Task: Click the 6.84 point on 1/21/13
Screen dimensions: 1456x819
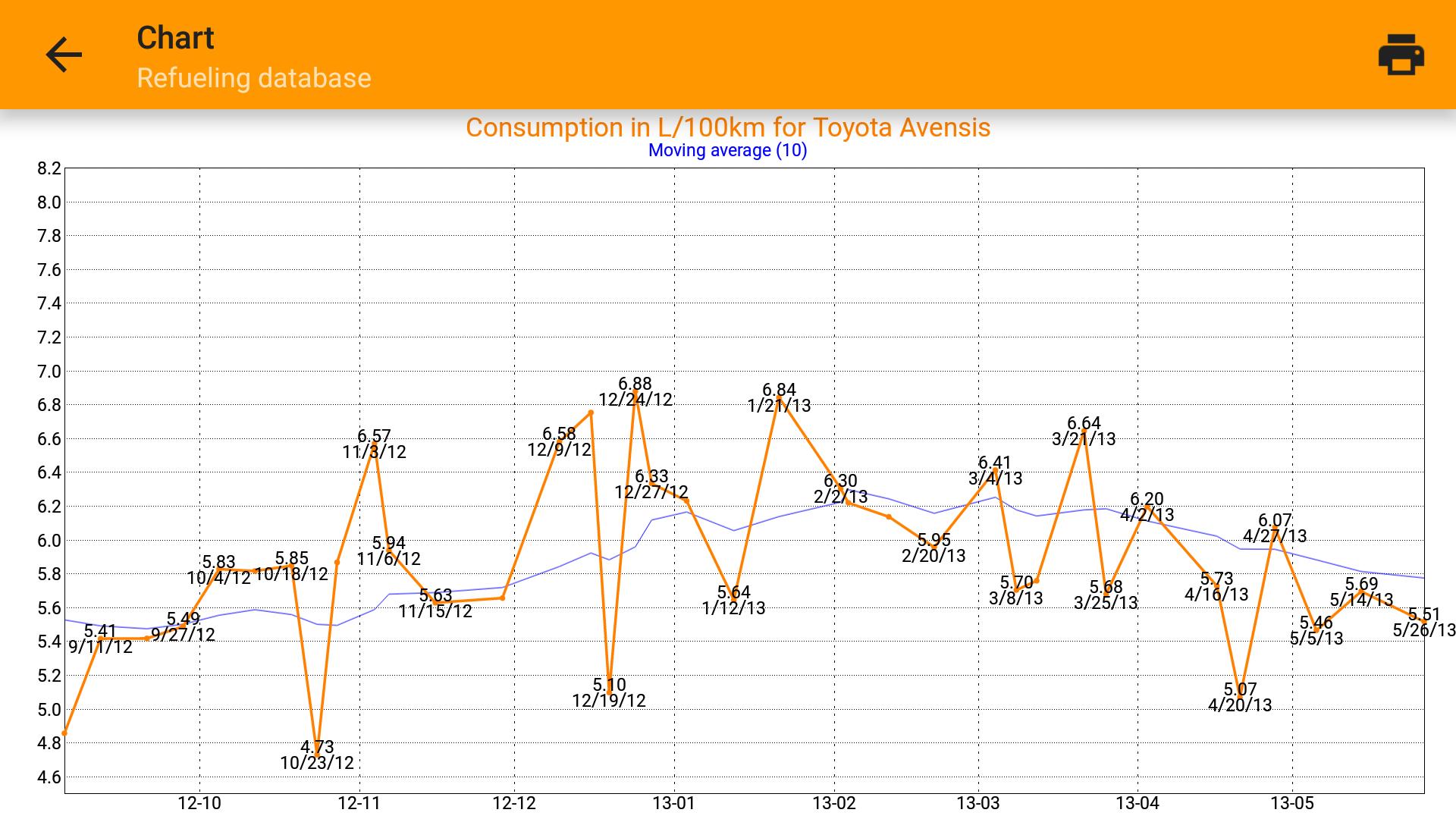Action: 779,397
